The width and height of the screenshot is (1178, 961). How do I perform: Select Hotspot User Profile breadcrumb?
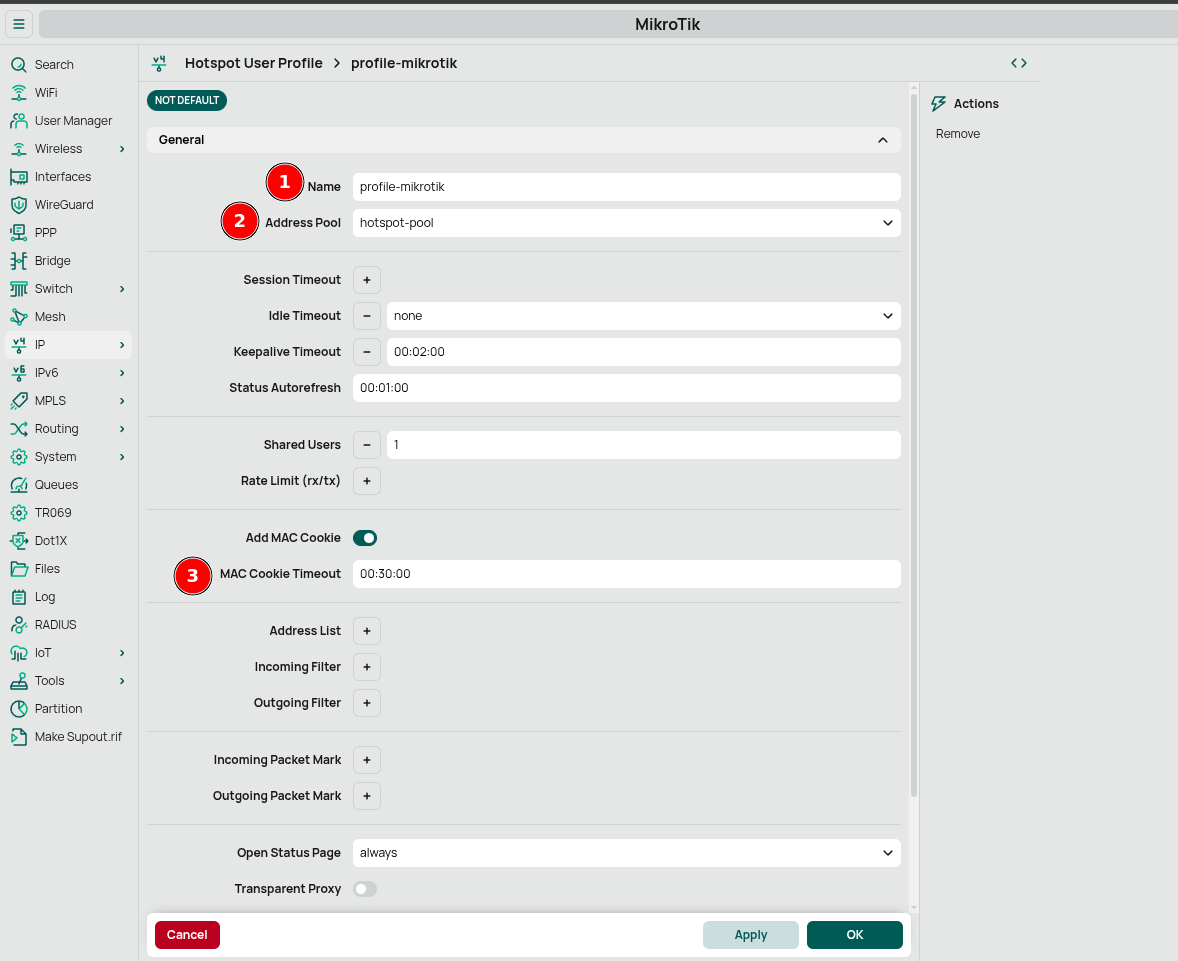[x=254, y=62]
